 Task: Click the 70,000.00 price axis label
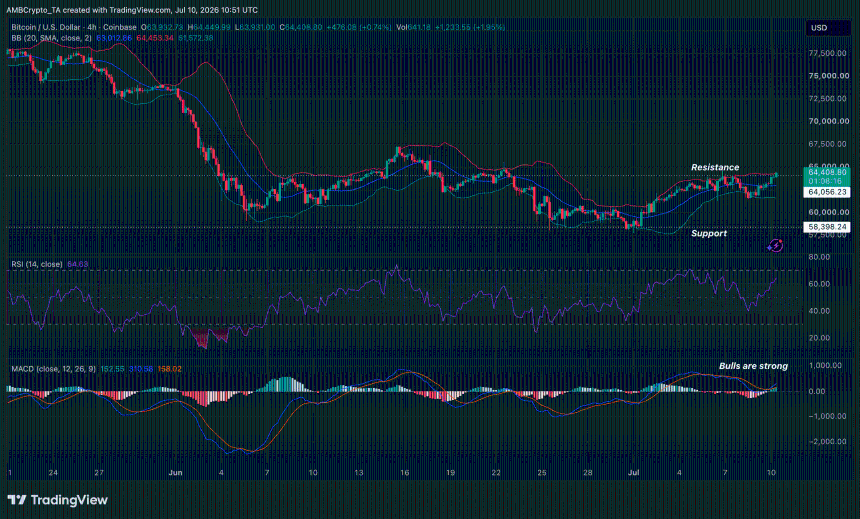pos(828,121)
